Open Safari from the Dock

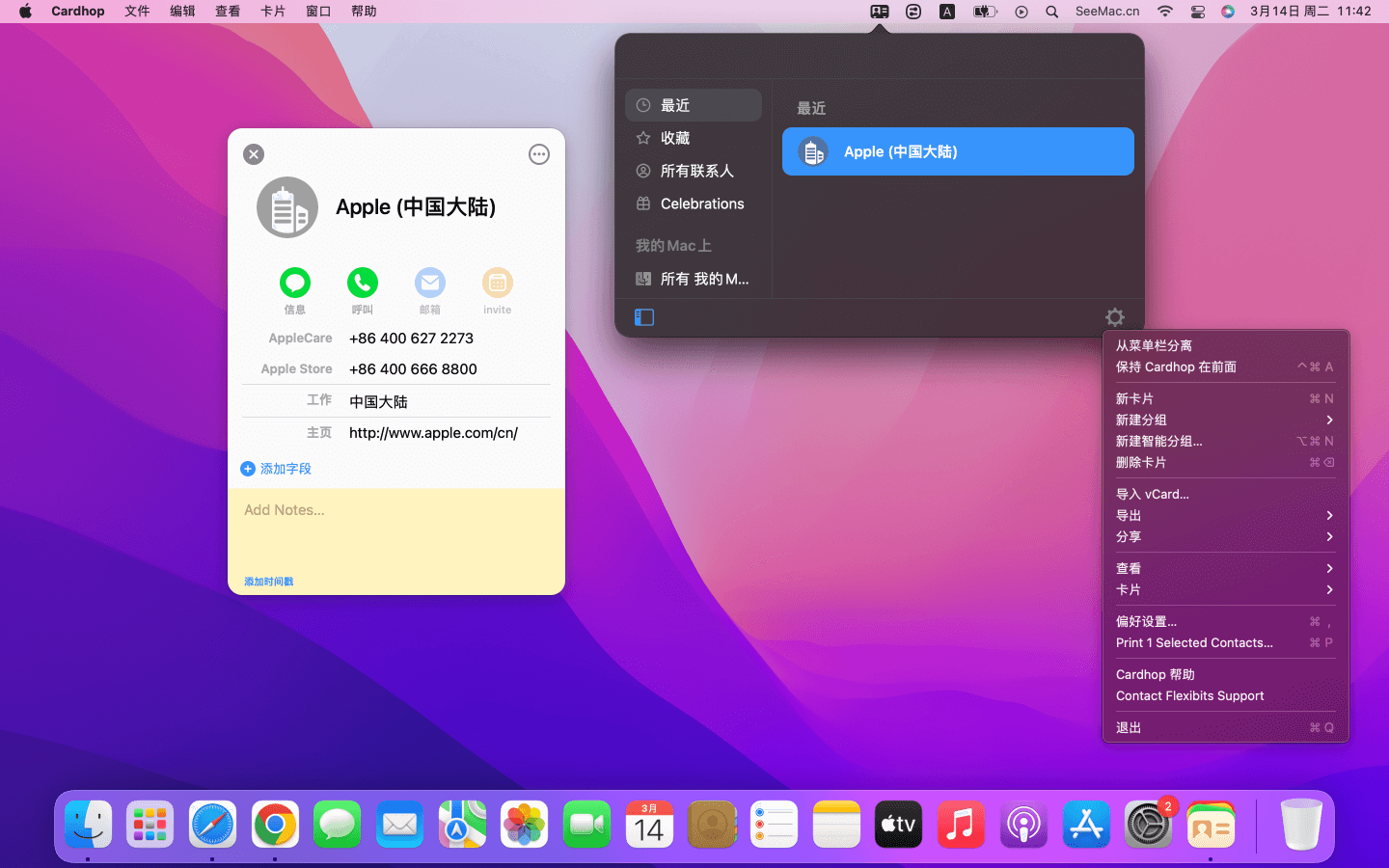coord(212,825)
